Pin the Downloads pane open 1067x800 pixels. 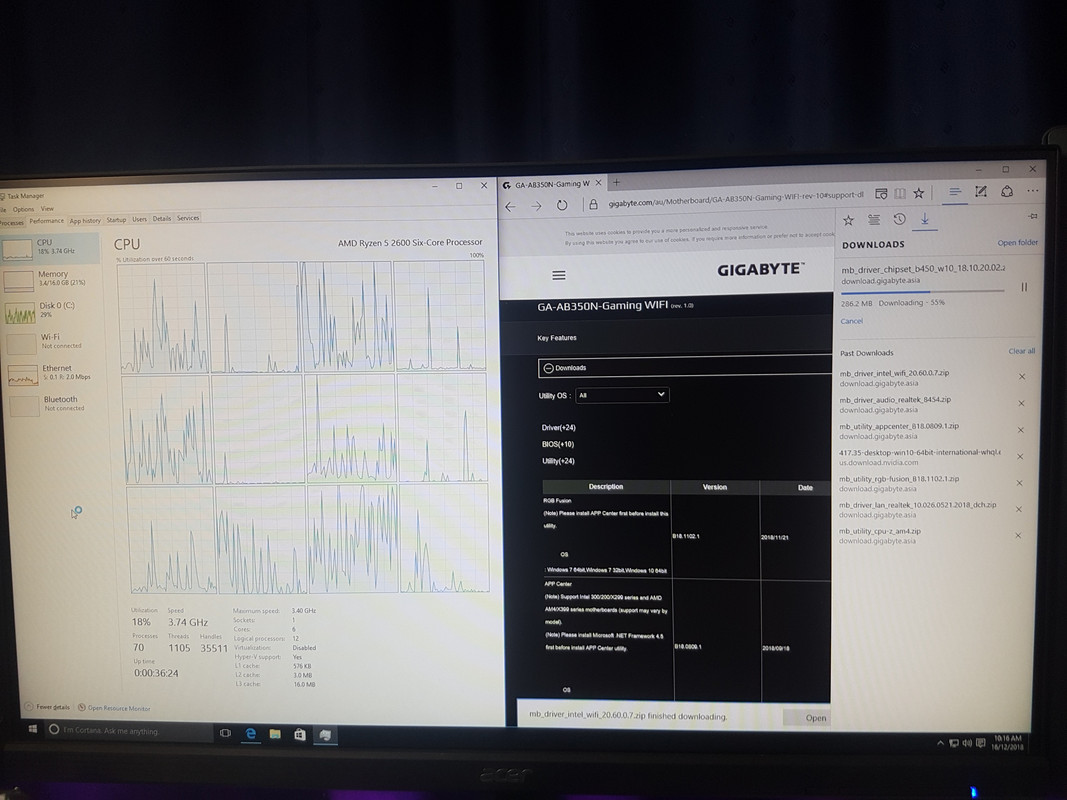[1033, 216]
